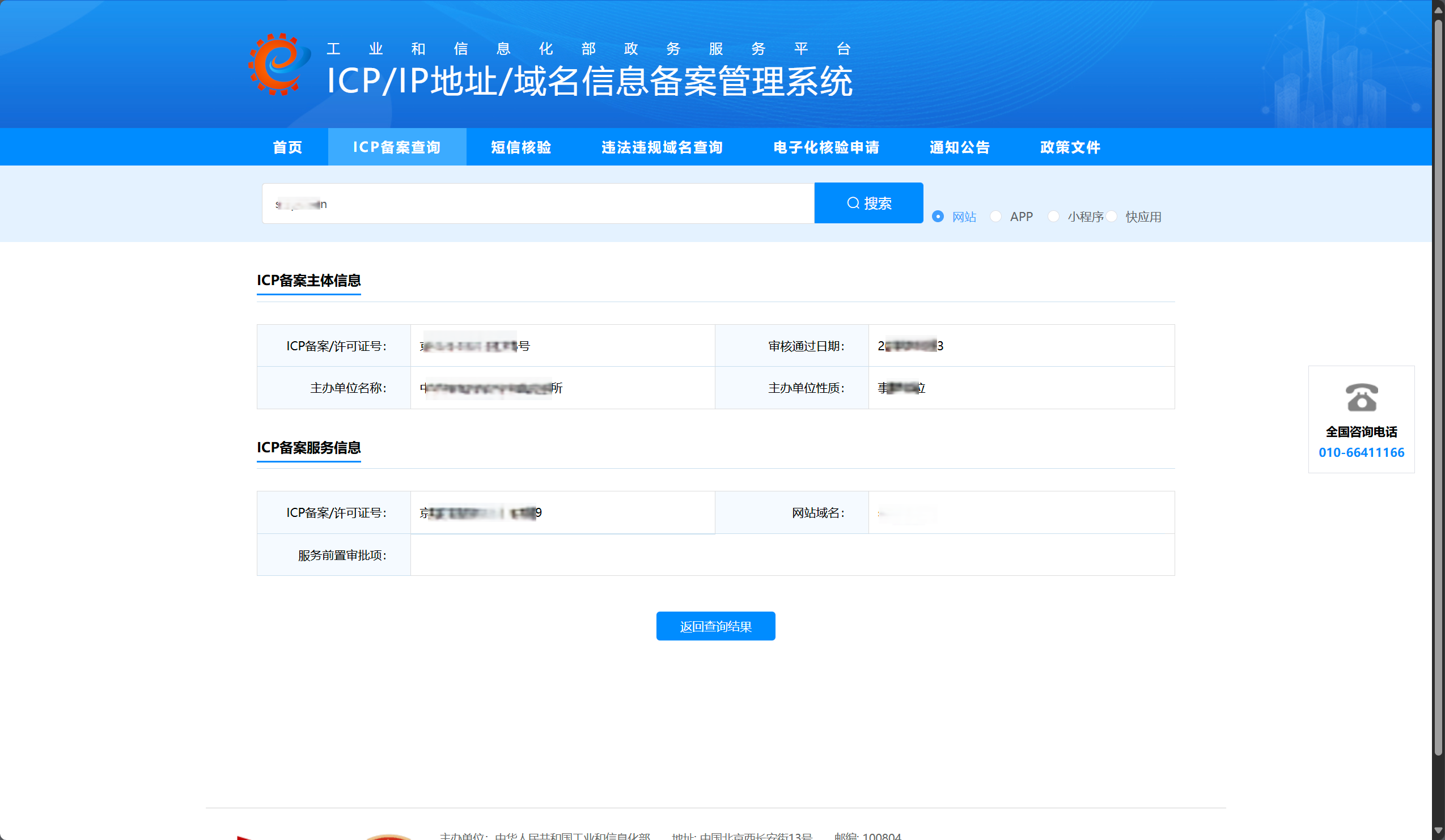Screen dimensions: 1445x840
Task: Click the vertical page scrollbar
Action: [1438, 388]
